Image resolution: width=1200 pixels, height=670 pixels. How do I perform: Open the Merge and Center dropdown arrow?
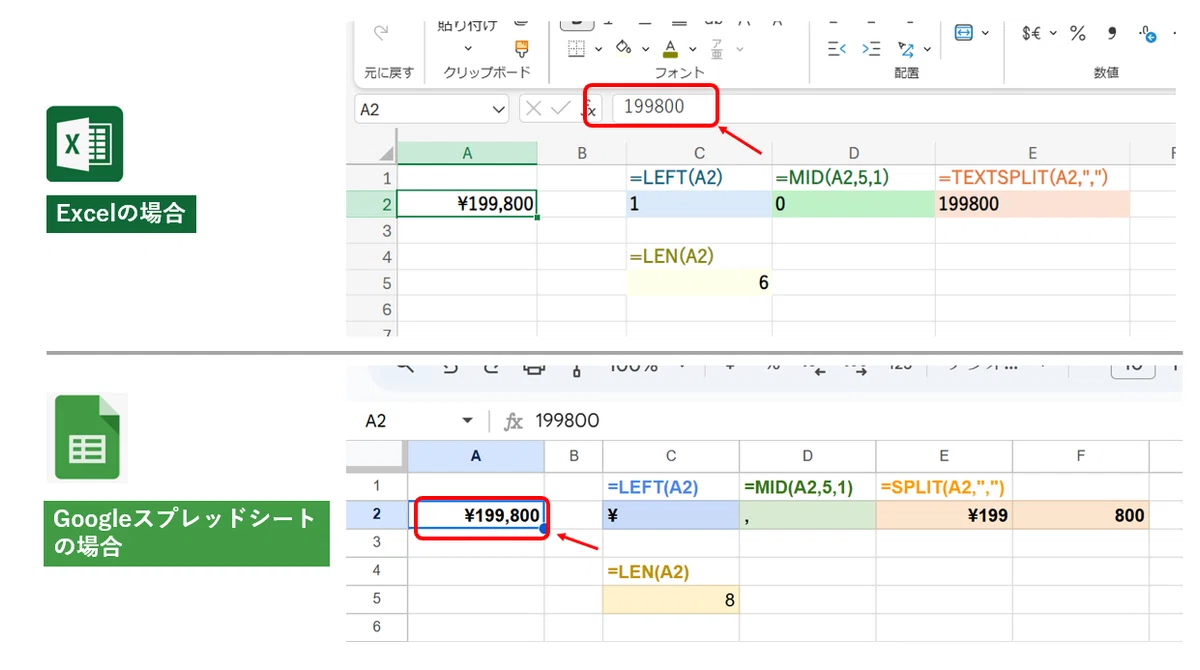[985, 33]
